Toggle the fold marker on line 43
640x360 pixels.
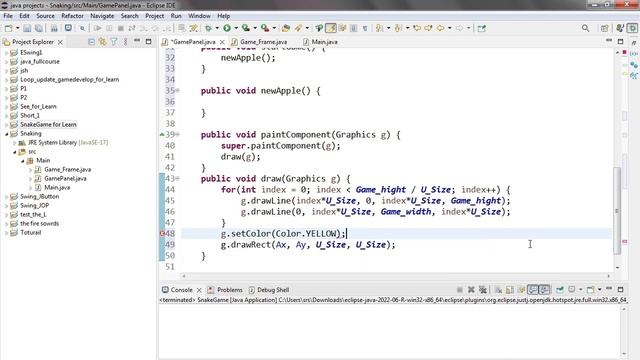tap(178, 178)
